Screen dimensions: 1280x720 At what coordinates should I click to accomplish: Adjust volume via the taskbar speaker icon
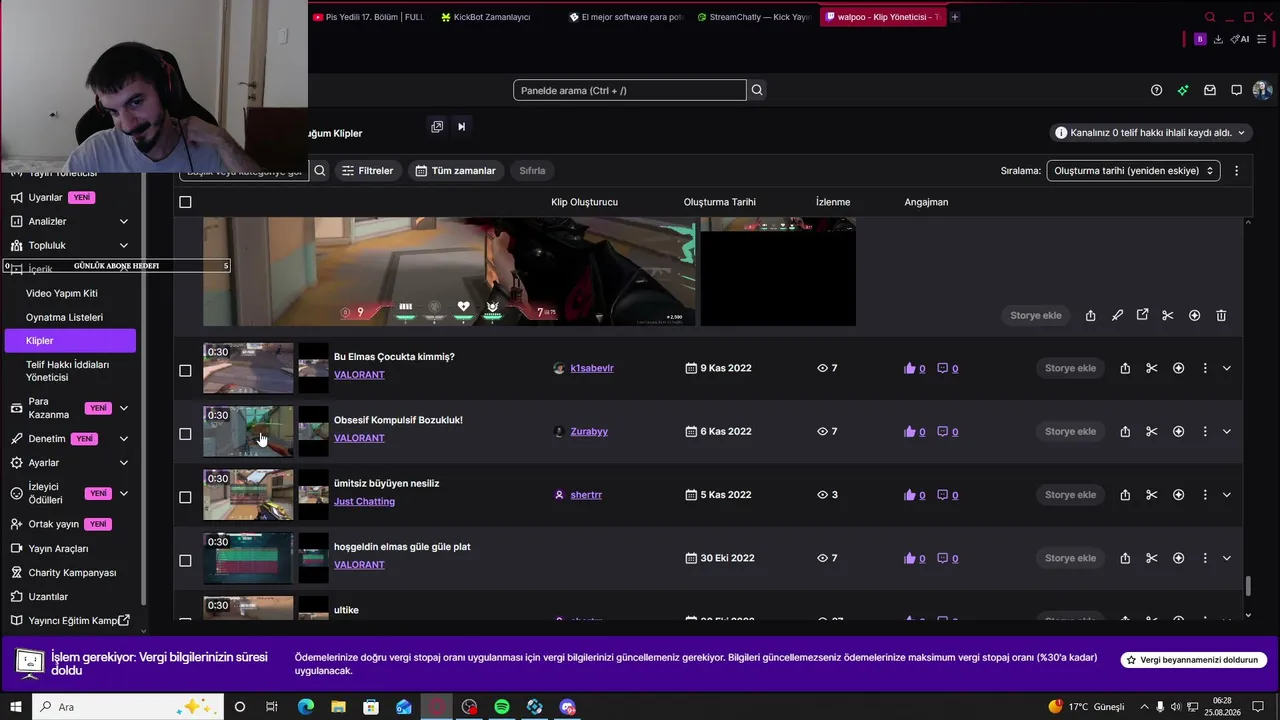tap(1175, 707)
